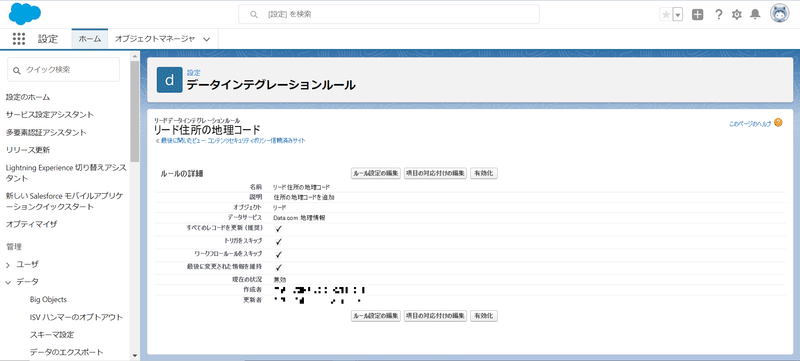This screenshot has width=800, height=361.
Task: Open リリース更新 in the sidebar
Action: (x=28, y=150)
